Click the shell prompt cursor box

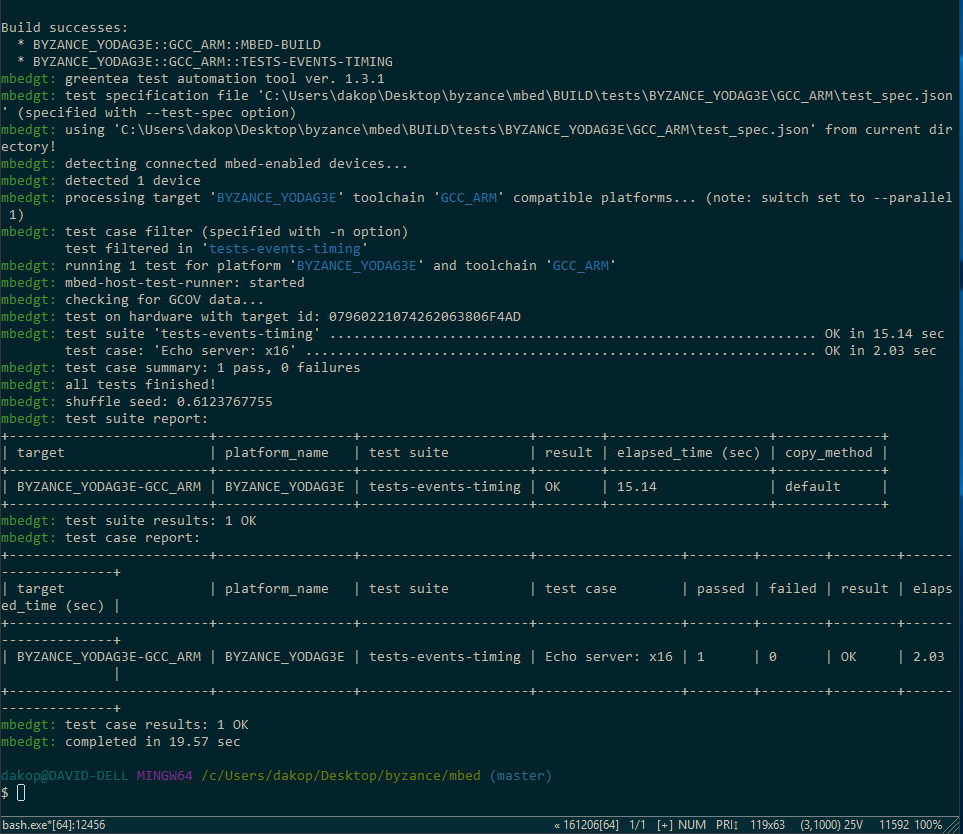(x=21, y=793)
